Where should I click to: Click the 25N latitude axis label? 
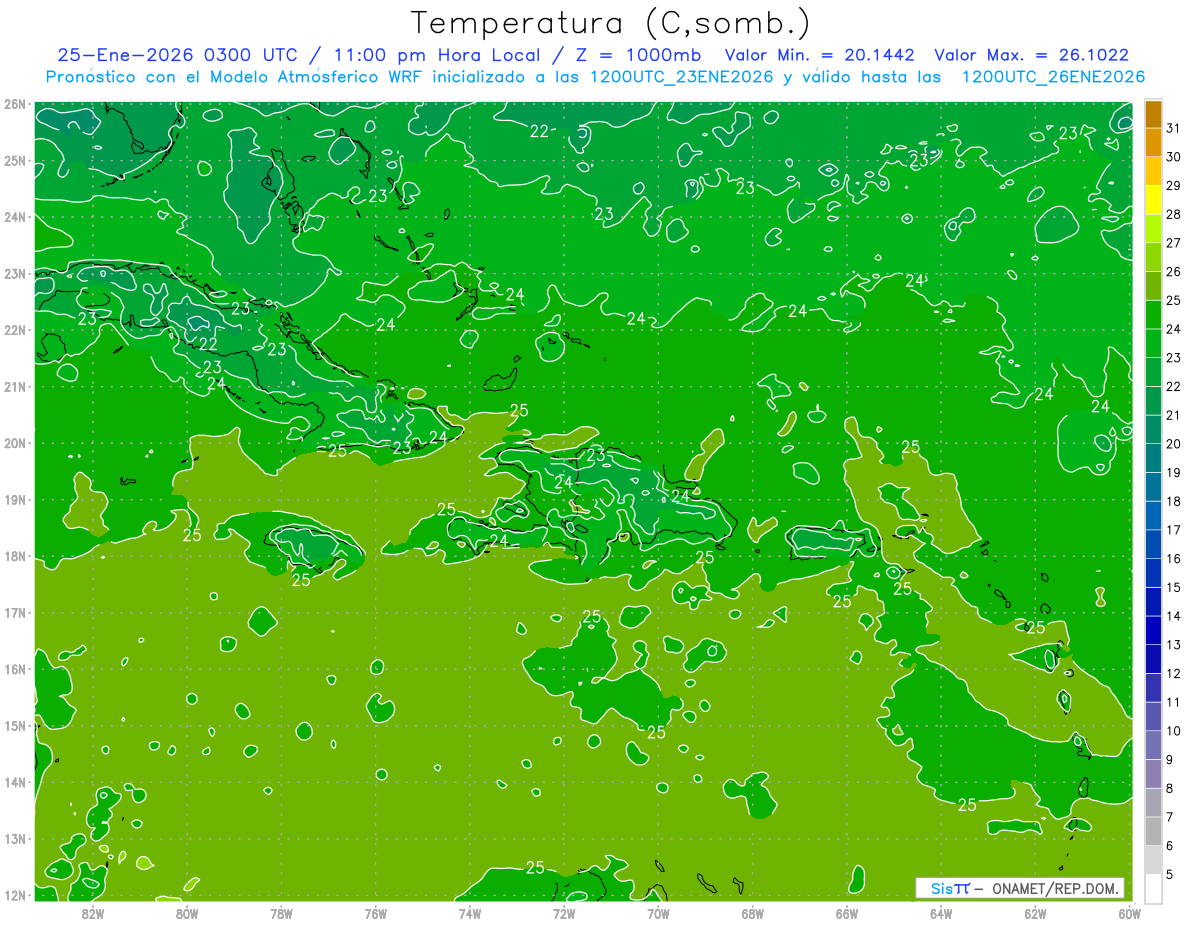pos(14,161)
